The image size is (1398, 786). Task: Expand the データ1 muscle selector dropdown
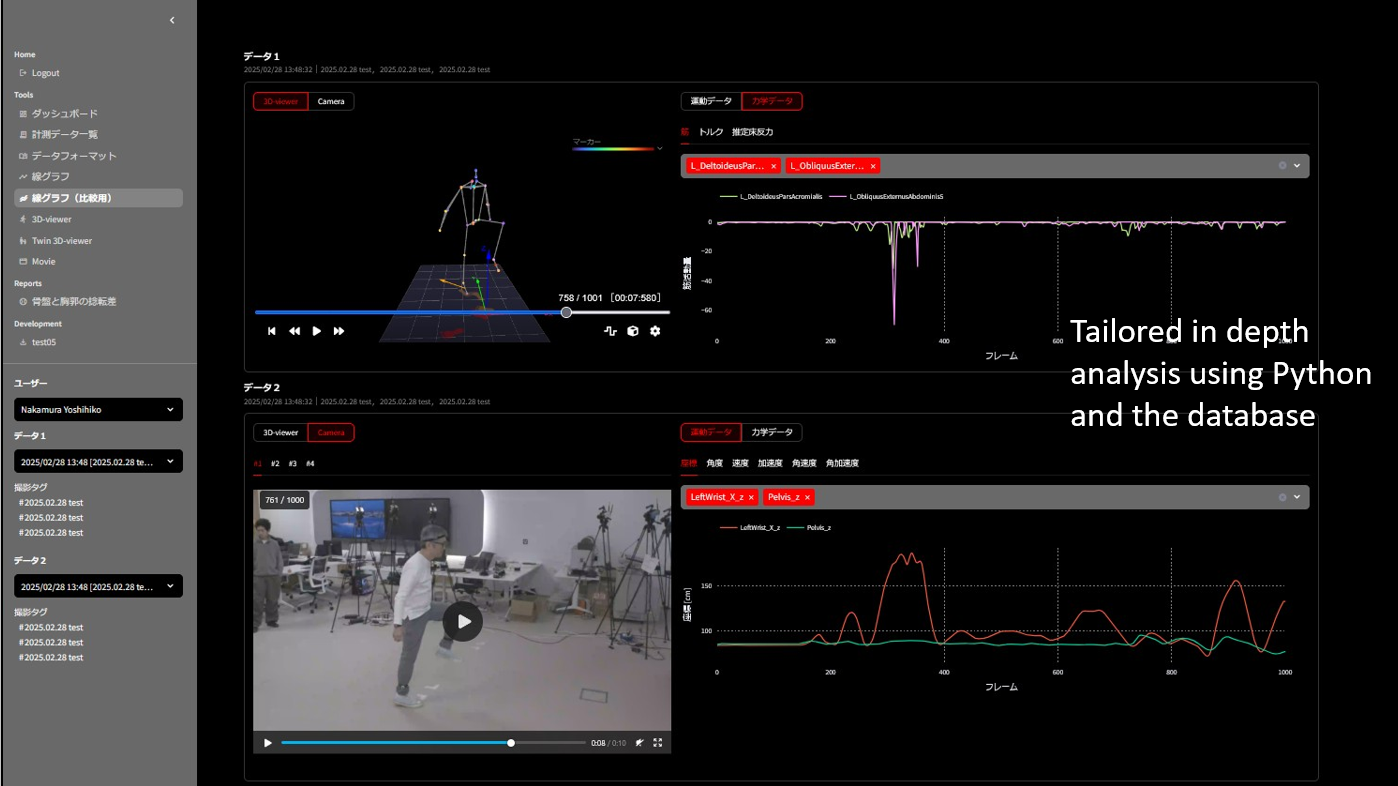point(1297,166)
